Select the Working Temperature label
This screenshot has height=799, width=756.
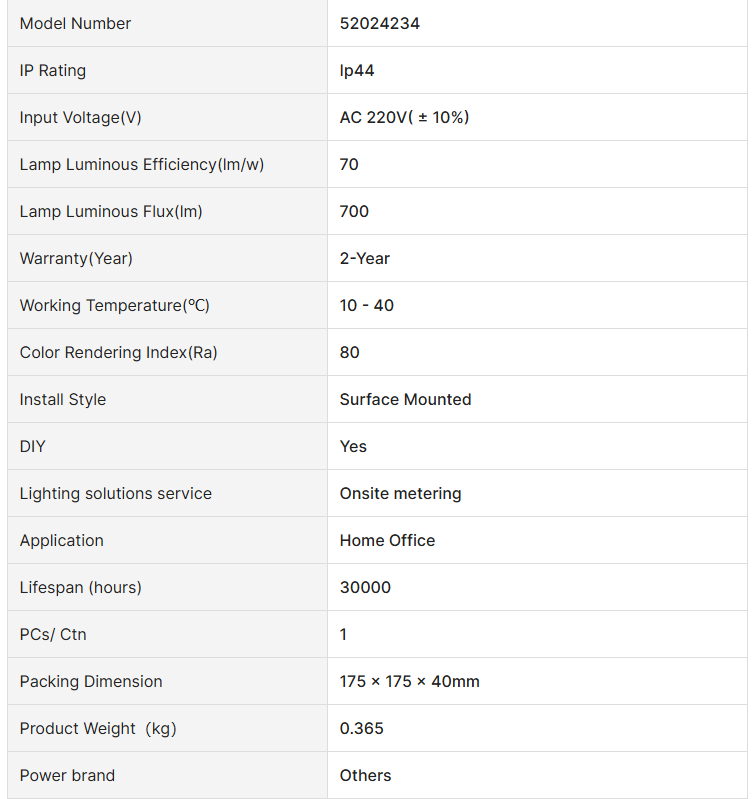pos(115,306)
